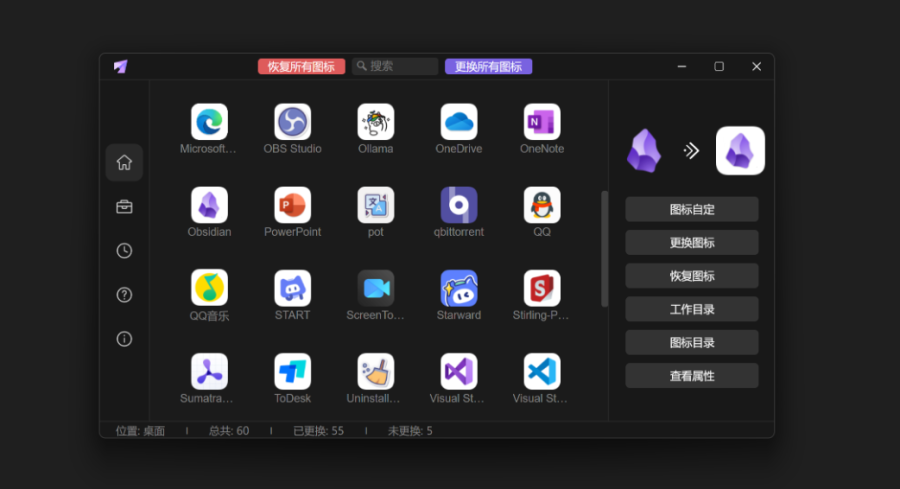Open the info about page
Viewport: 900px width, 489px height.
[x=124, y=339]
